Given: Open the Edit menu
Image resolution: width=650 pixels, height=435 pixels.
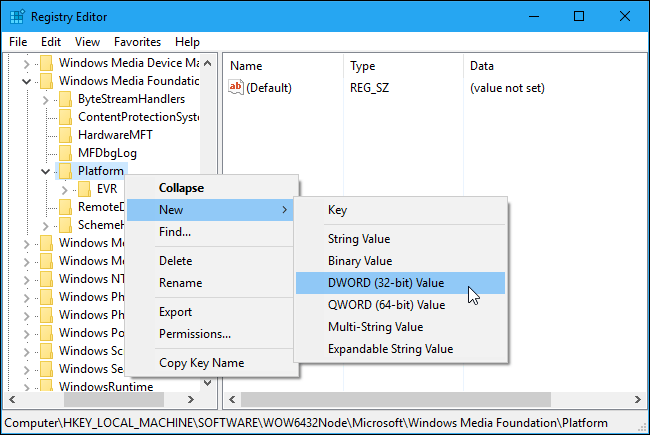Looking at the screenshot, I should [51, 42].
